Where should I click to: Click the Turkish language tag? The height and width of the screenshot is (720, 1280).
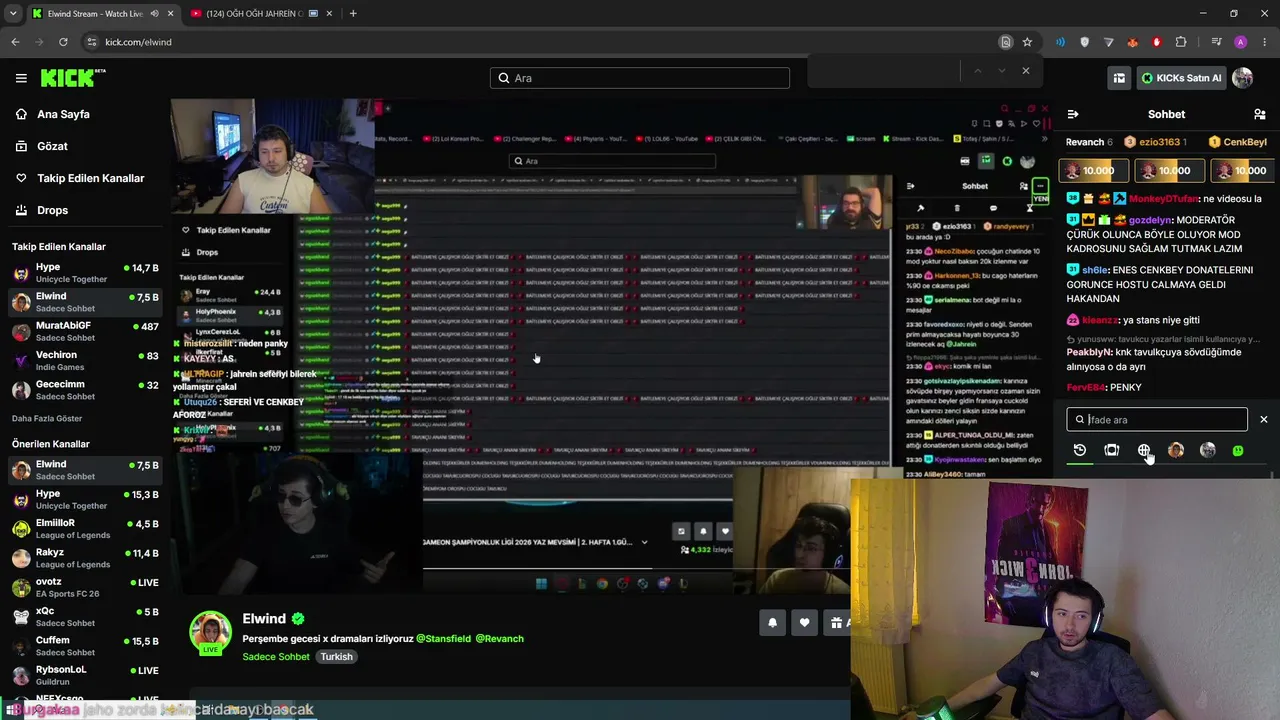click(x=336, y=657)
